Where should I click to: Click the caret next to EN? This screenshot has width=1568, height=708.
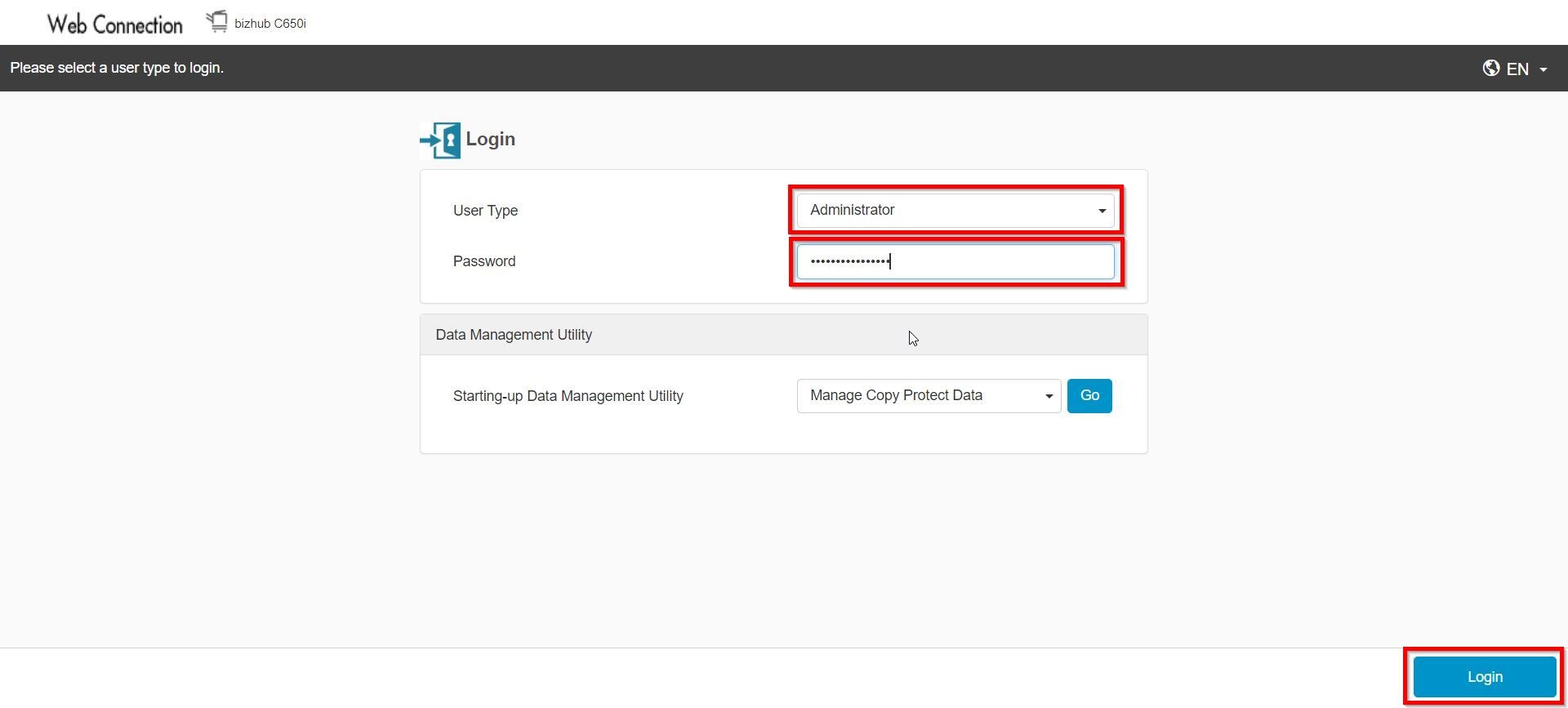pyautogui.click(x=1543, y=70)
